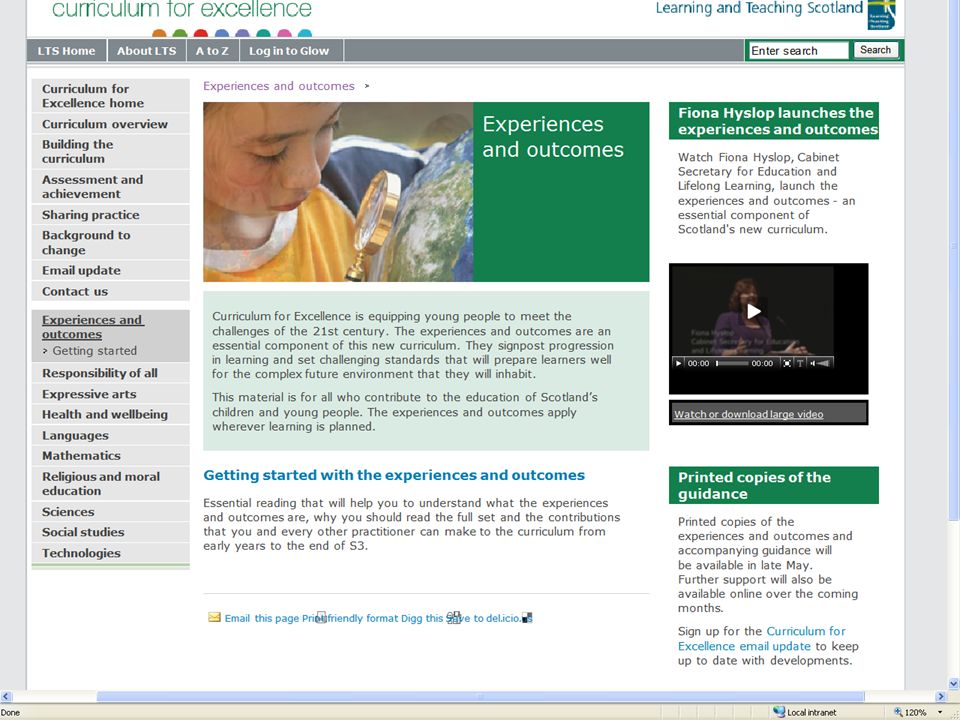Open Getting started with the experiences and outcomes
This screenshot has width=960, height=720.
point(394,475)
